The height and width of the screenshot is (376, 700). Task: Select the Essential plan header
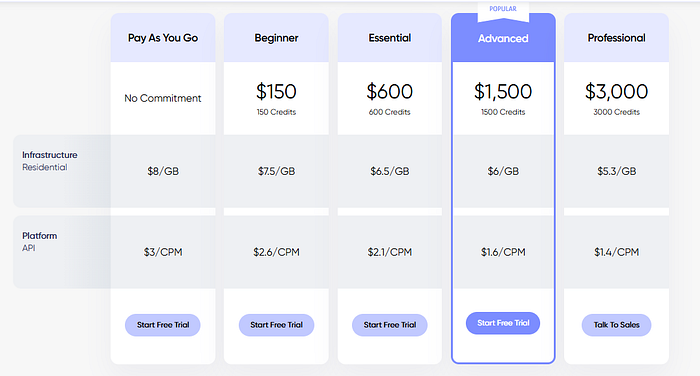[x=390, y=38]
